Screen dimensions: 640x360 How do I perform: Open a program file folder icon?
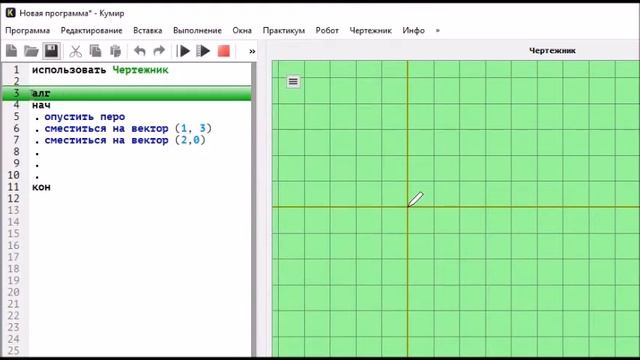tap(31, 51)
